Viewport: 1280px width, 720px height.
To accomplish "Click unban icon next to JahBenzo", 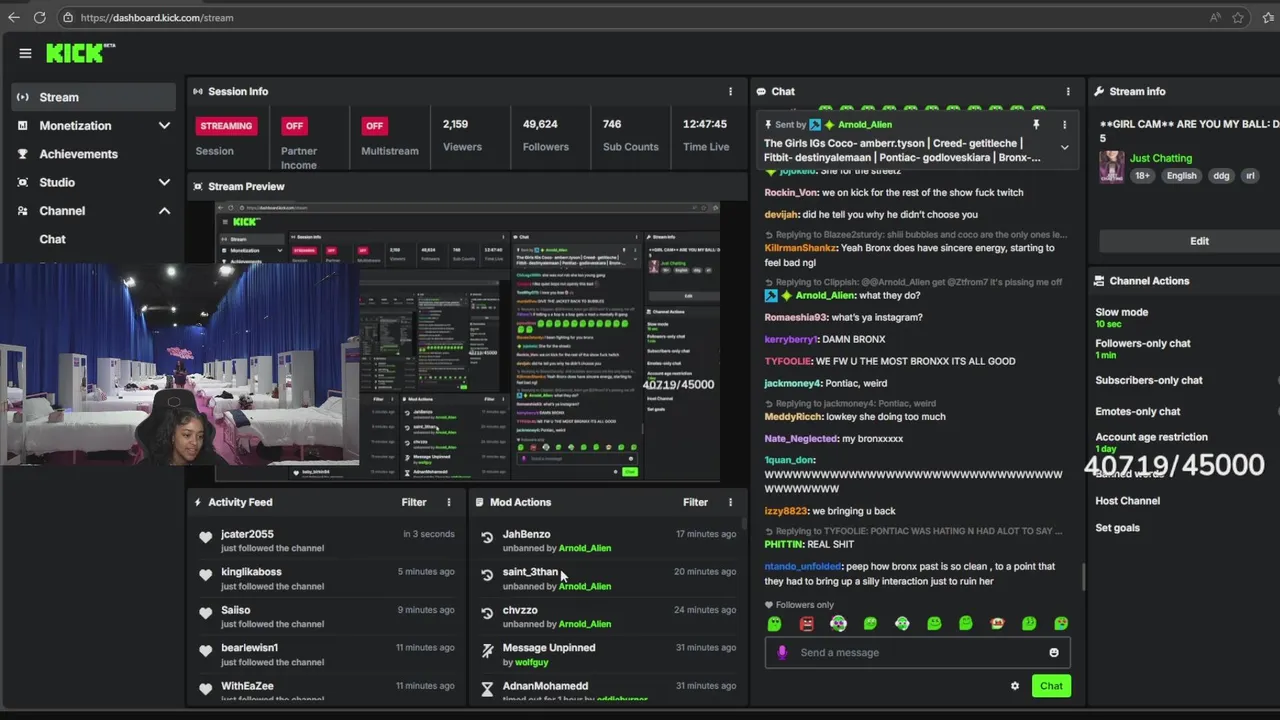I will pyautogui.click(x=487, y=538).
